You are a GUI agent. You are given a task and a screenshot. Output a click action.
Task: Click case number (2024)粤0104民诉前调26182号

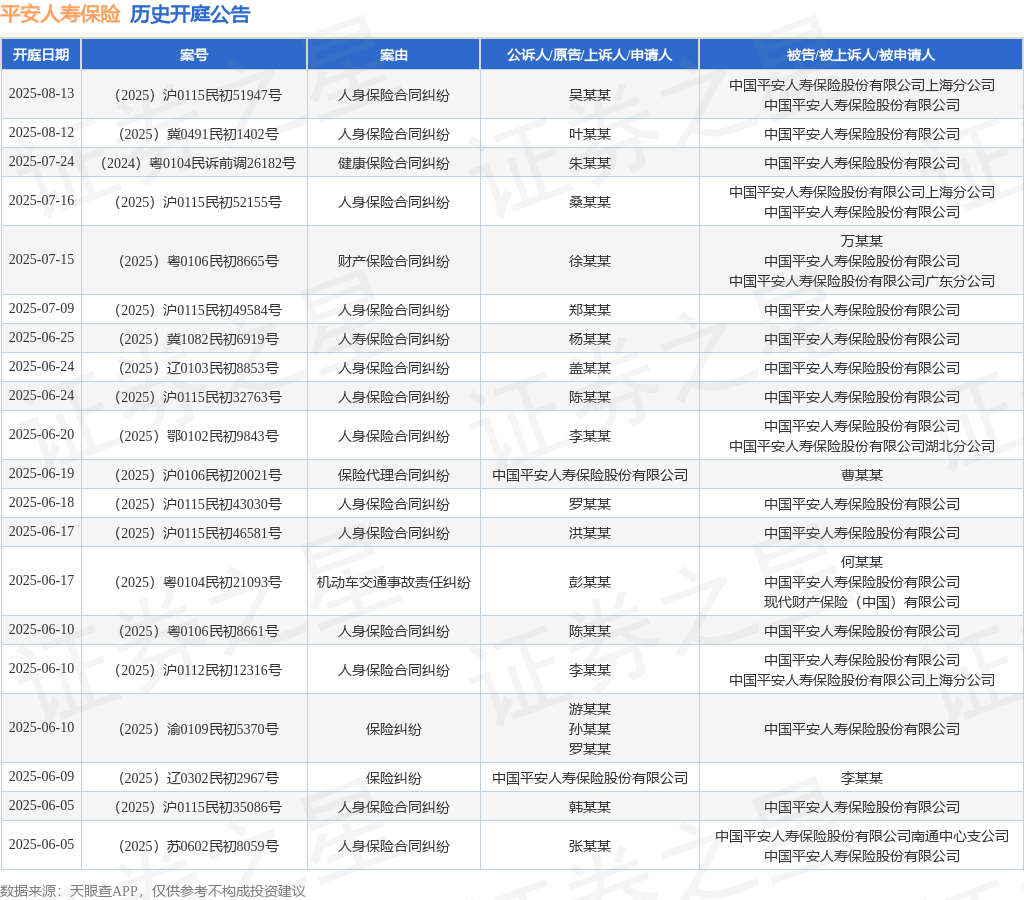point(198,163)
